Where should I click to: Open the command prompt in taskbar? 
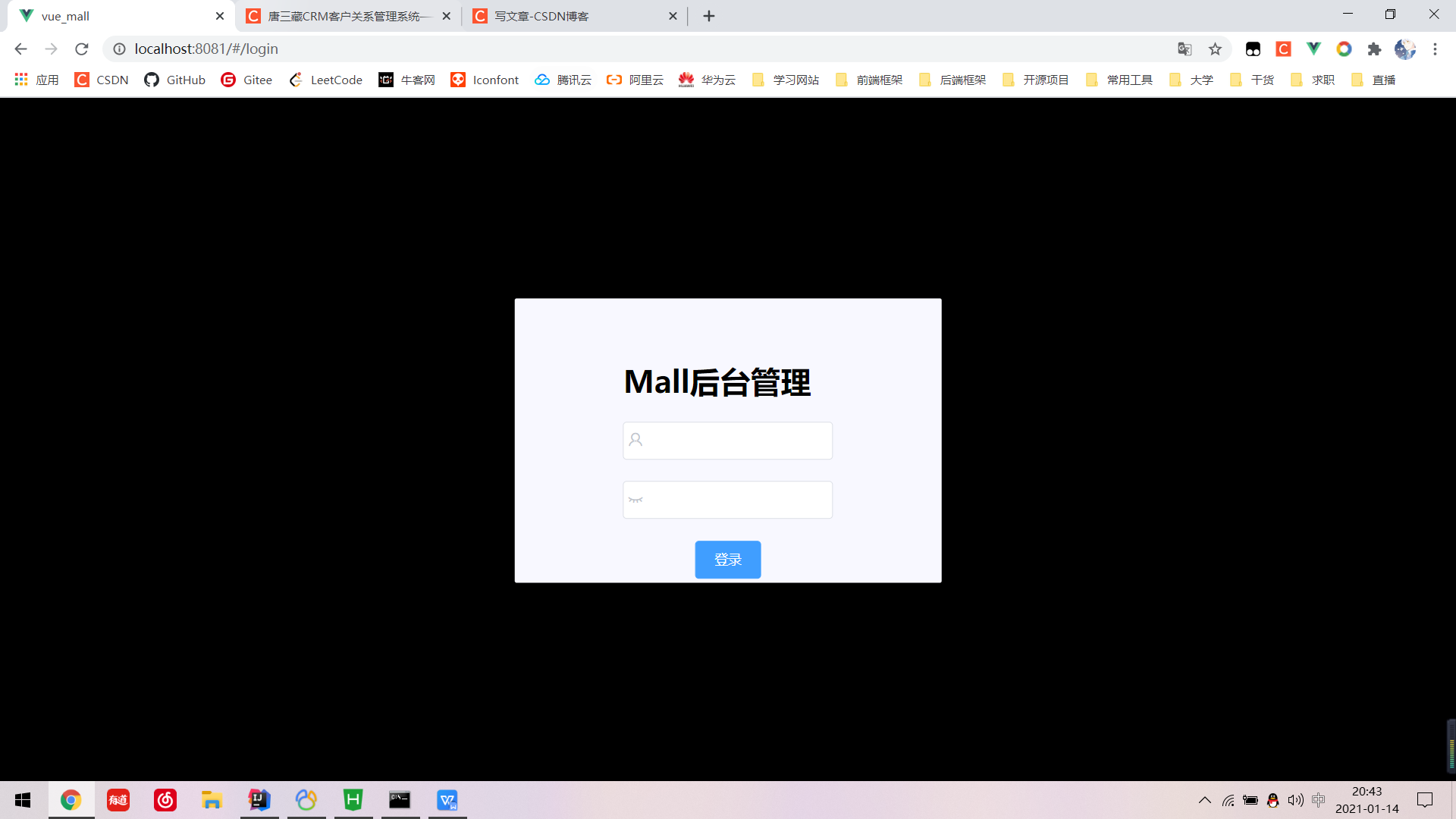coord(400,800)
